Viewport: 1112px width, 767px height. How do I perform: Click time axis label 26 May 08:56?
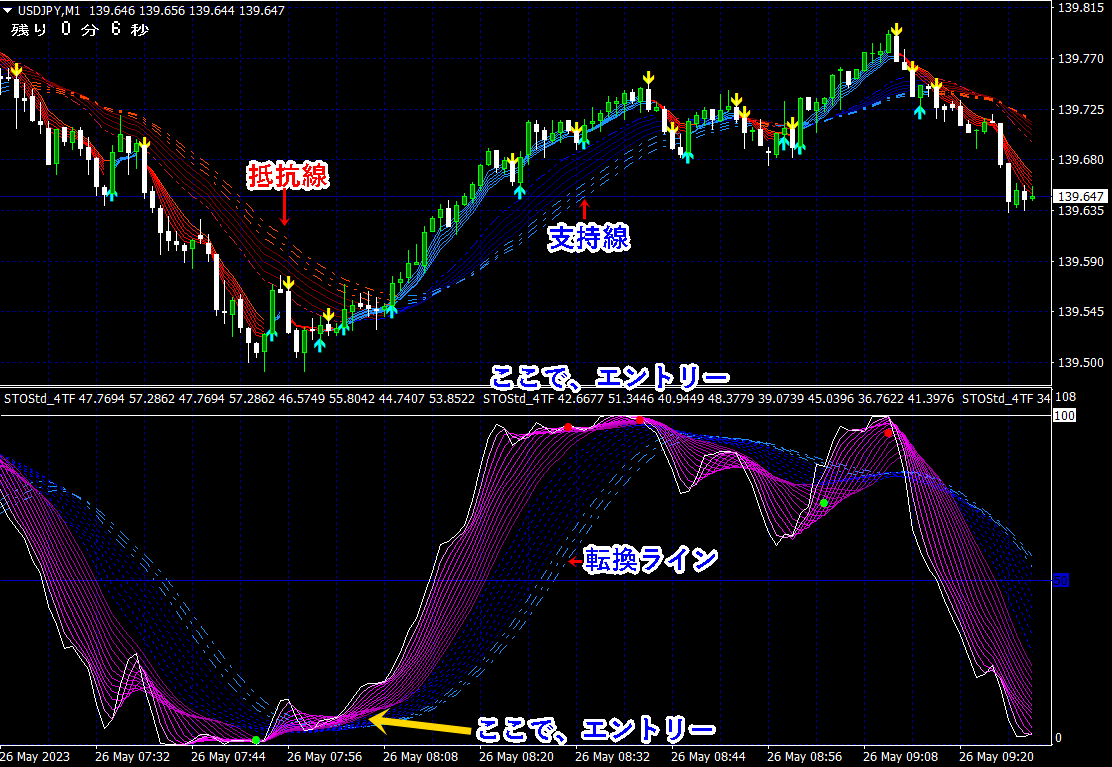pyautogui.click(x=805, y=757)
